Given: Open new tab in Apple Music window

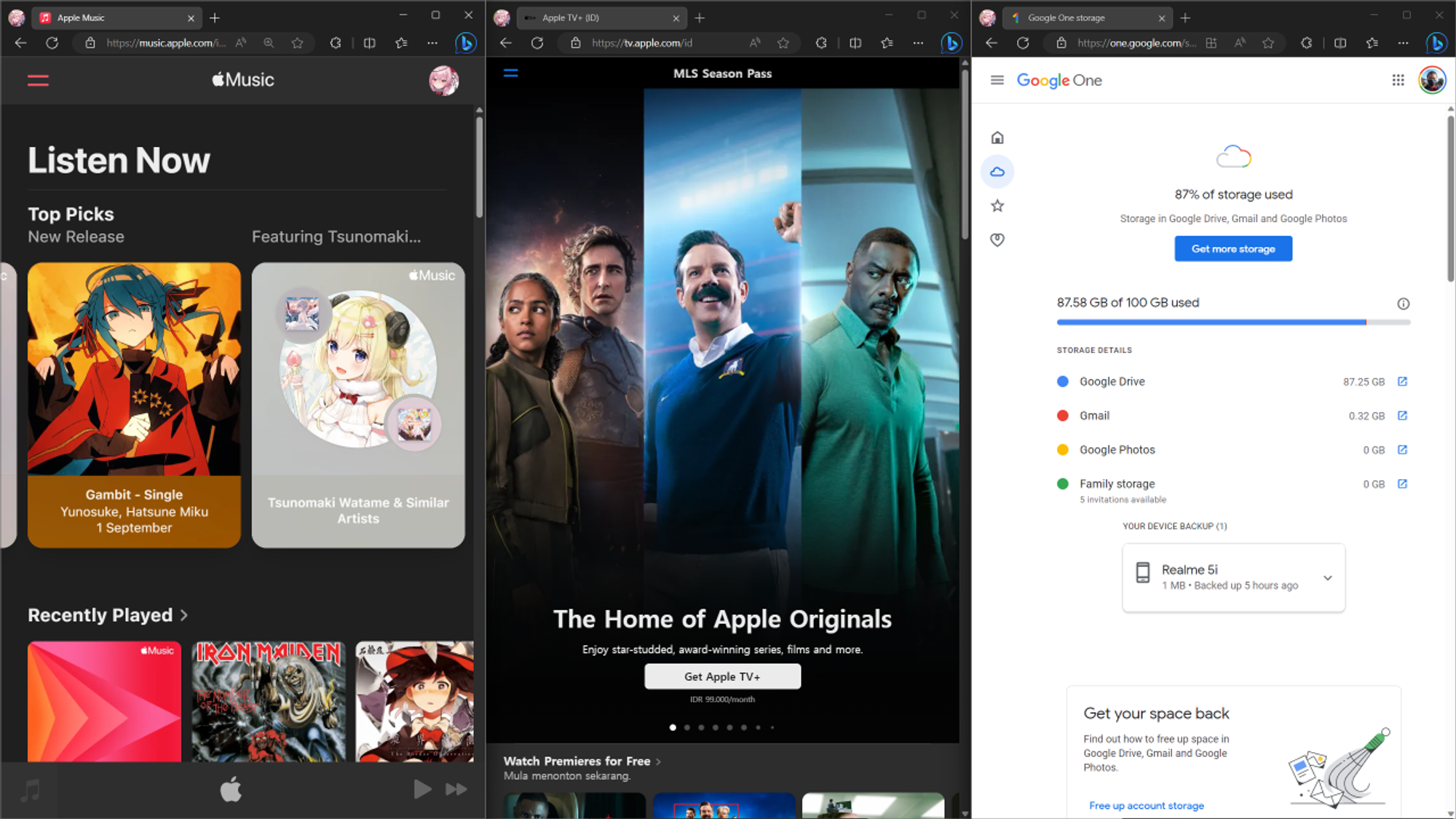Looking at the screenshot, I should [215, 17].
